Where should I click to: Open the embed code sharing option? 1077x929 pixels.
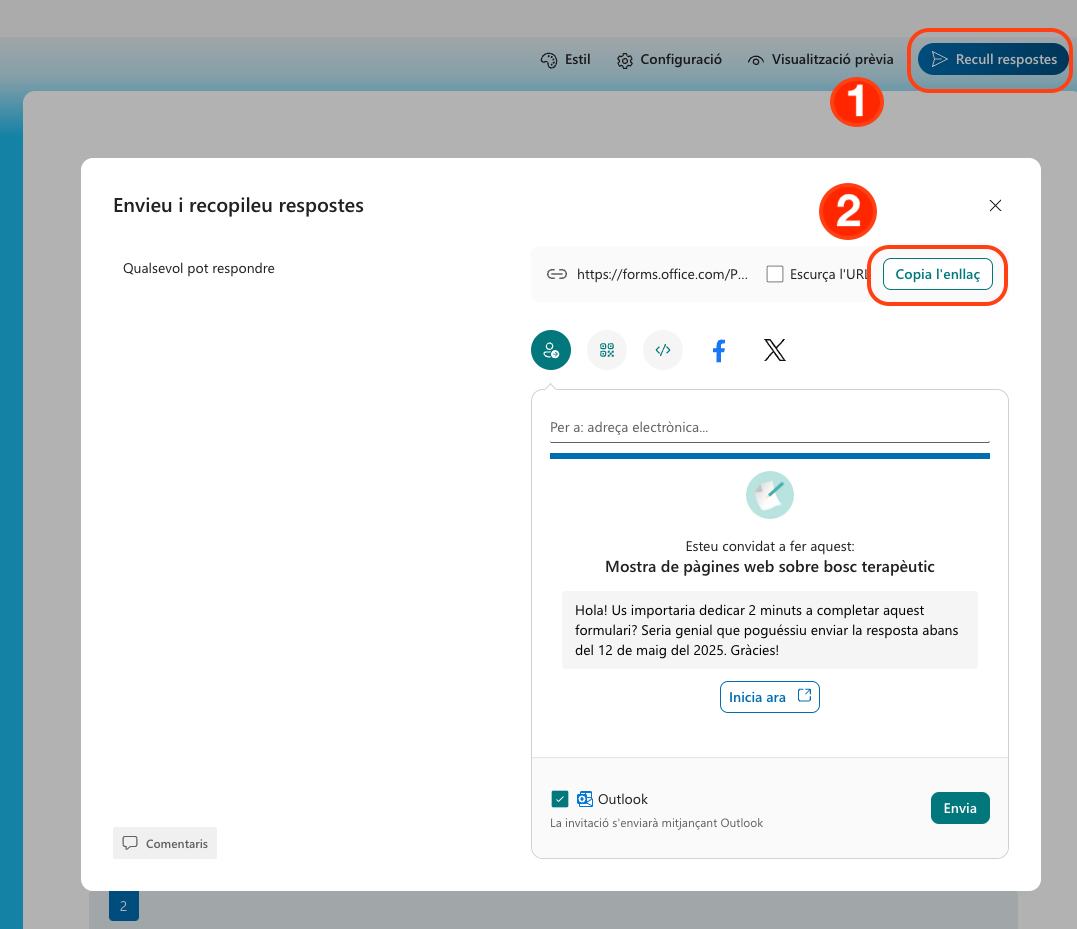[x=662, y=350]
